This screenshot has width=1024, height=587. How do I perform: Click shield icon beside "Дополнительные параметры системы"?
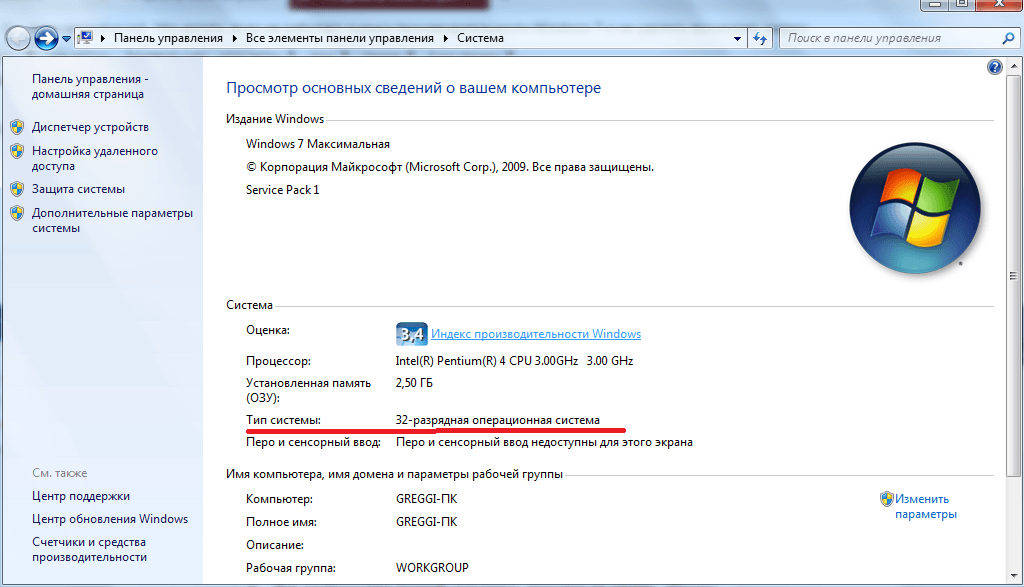[x=18, y=214]
